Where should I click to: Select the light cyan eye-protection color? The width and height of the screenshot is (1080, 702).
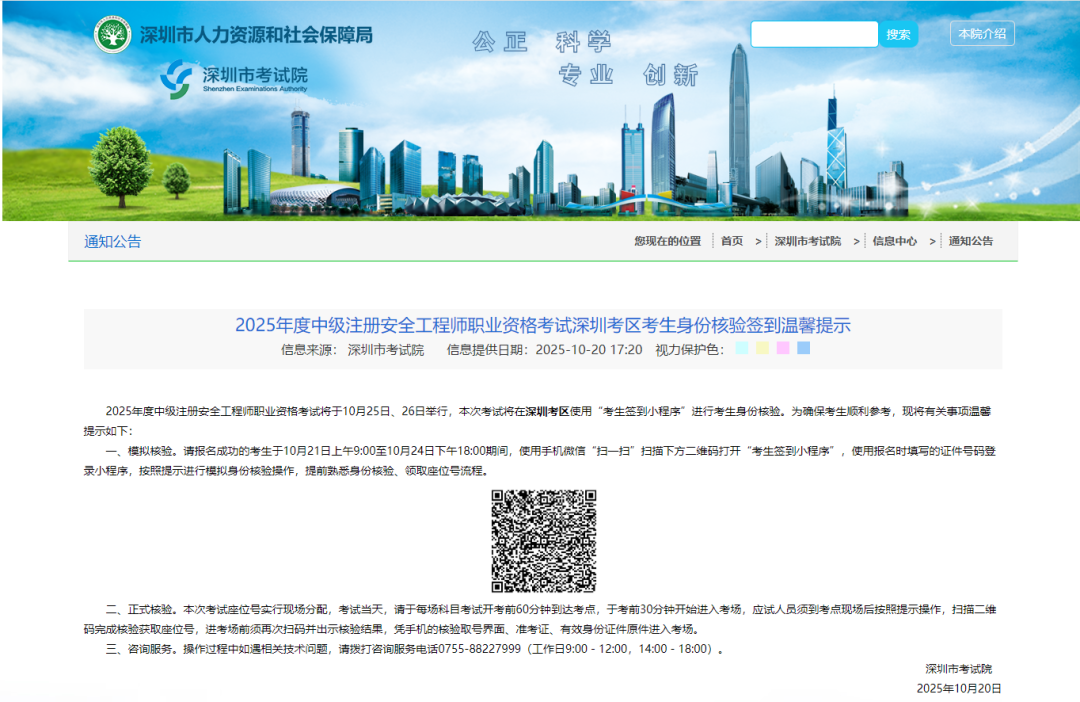coord(741,349)
